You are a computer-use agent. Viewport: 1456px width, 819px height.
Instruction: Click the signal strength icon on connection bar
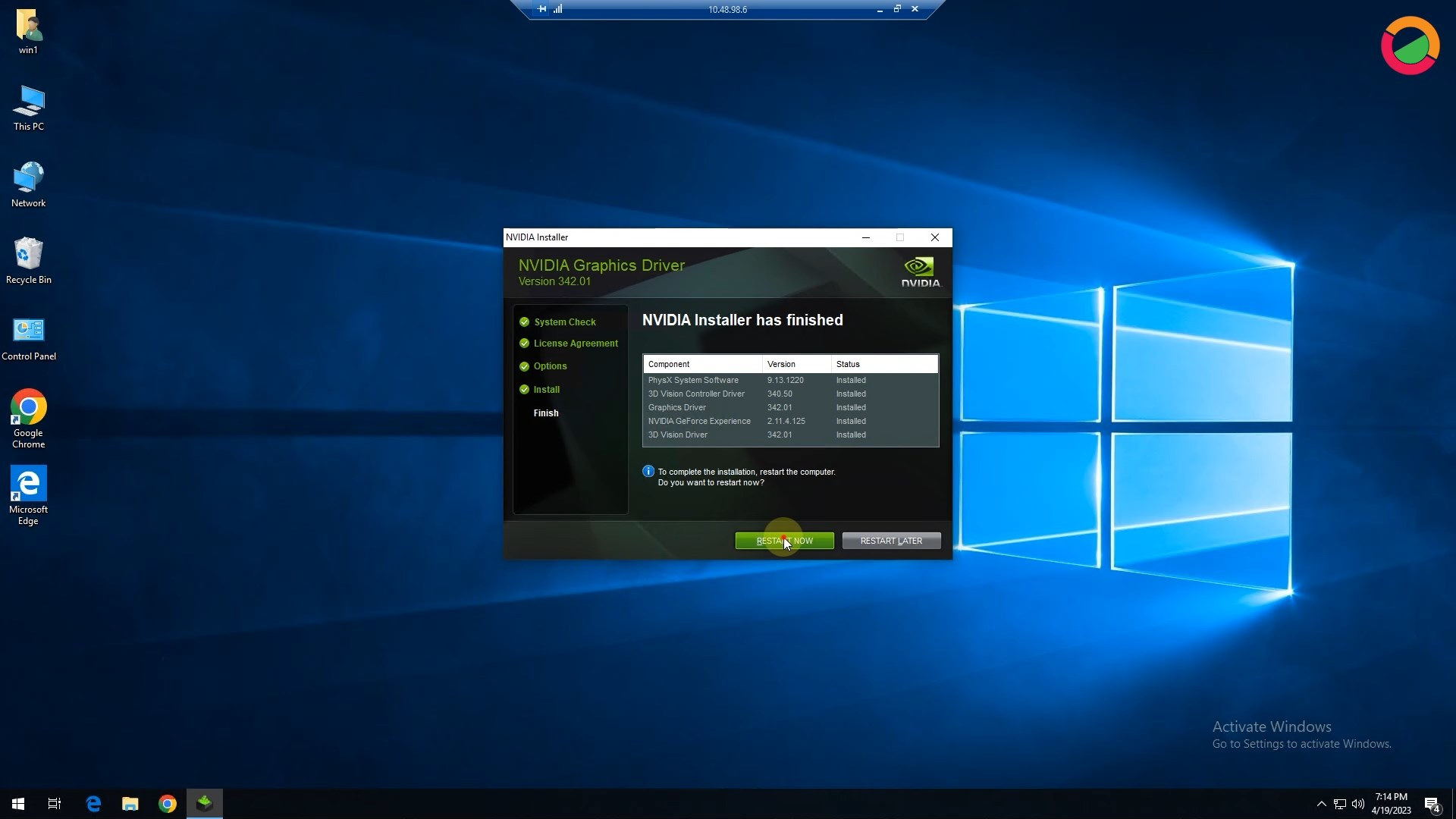pos(558,9)
